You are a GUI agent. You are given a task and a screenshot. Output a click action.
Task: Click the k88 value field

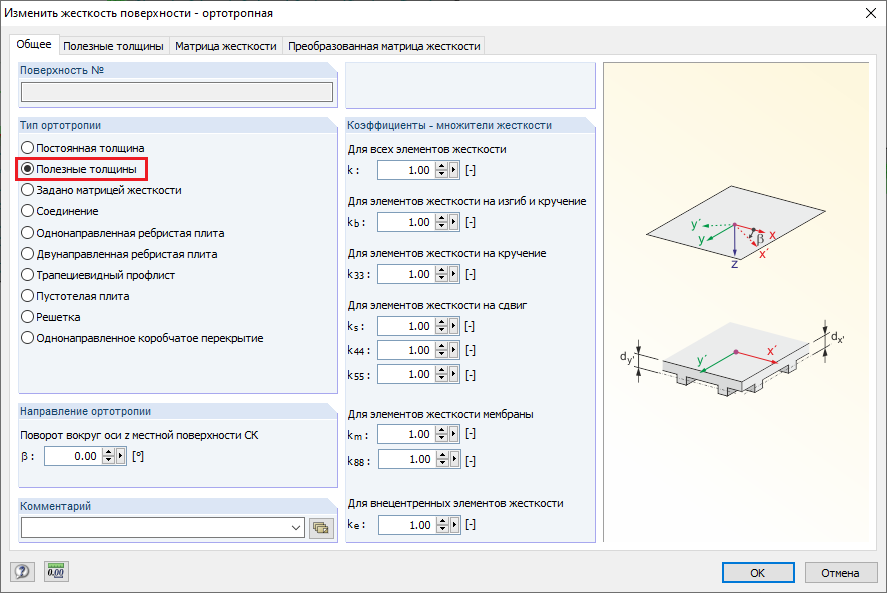(407, 459)
